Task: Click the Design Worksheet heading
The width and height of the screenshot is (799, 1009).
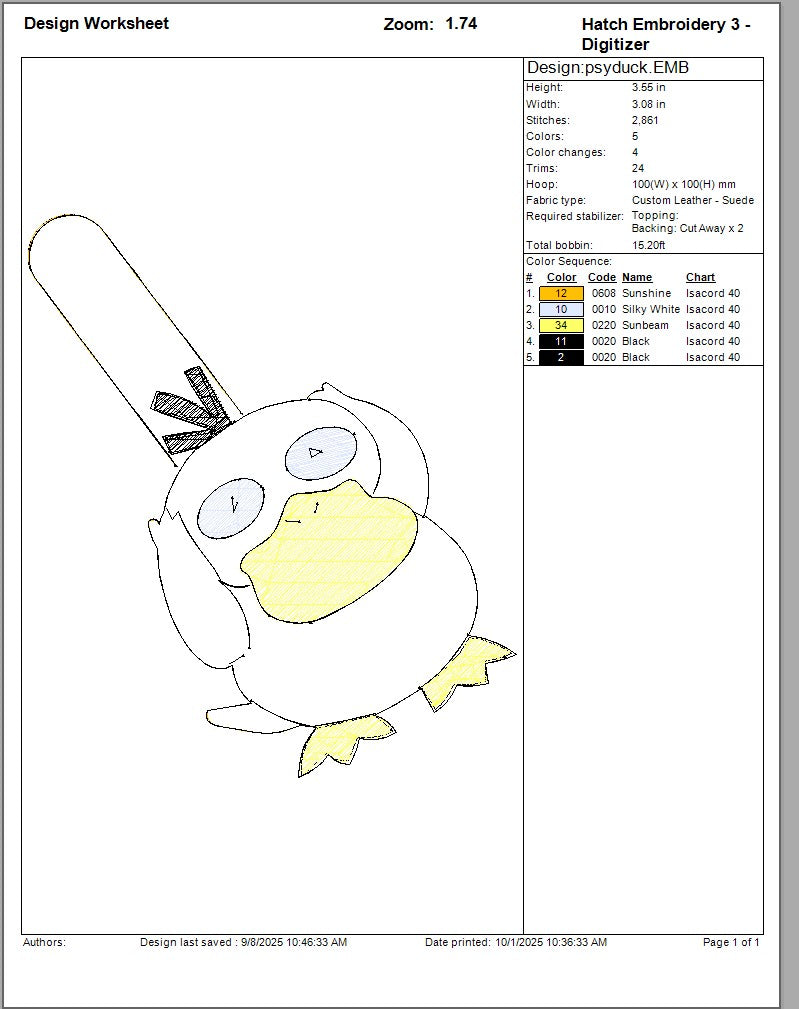Action: point(96,23)
